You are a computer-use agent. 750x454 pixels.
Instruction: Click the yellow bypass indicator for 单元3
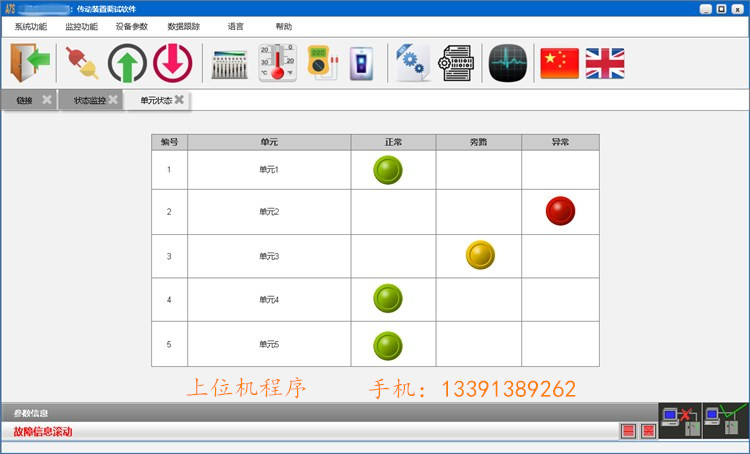coord(480,255)
